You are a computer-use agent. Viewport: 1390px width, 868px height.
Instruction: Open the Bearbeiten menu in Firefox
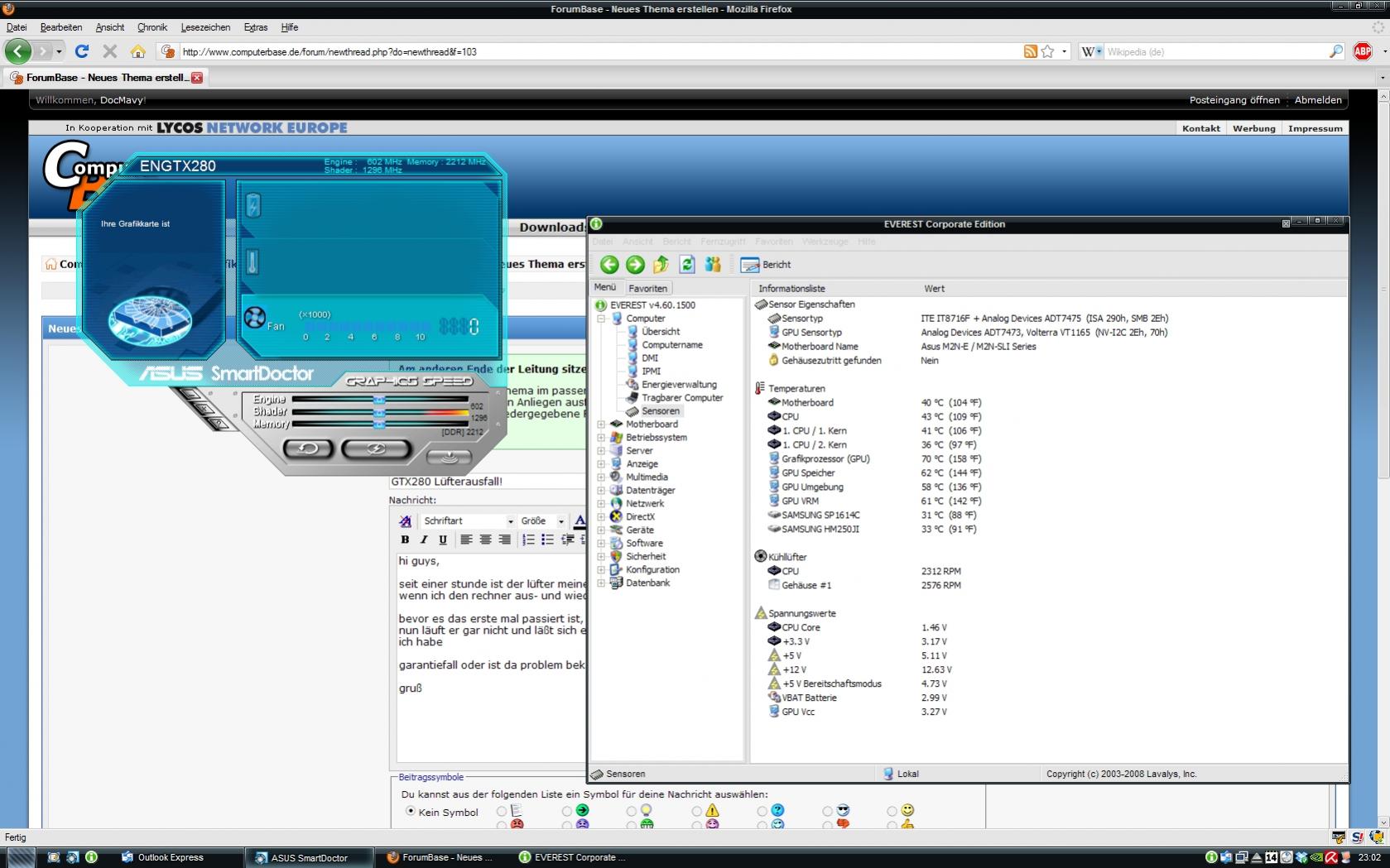61,27
